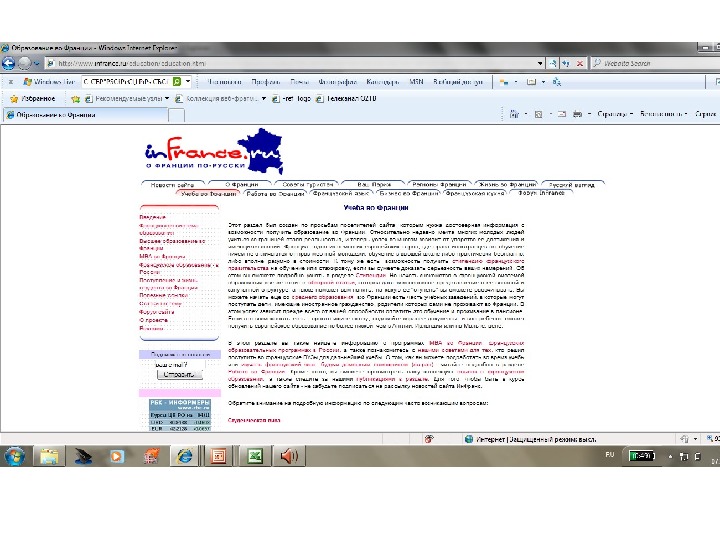Image resolution: width=720 pixels, height=540 pixels.
Task: Click the address bar with infrance.ru URL
Action: pos(292,63)
